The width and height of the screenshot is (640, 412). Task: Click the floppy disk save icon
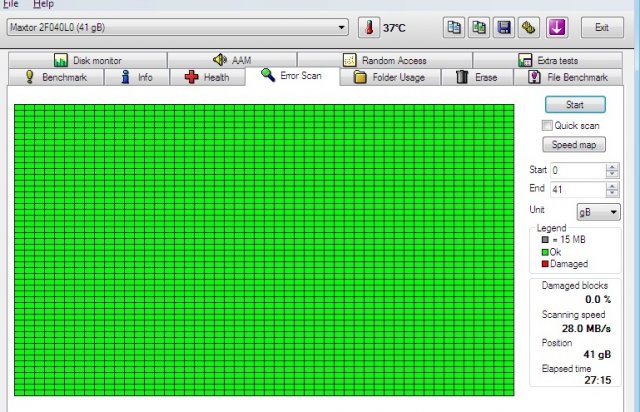504,27
